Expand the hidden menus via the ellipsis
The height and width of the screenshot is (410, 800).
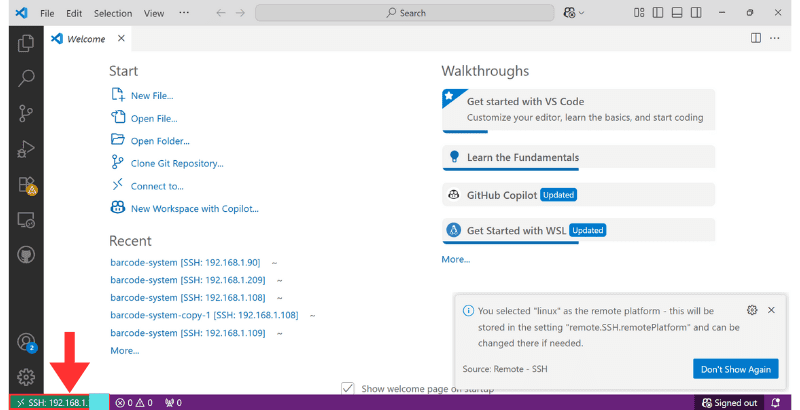tap(183, 13)
